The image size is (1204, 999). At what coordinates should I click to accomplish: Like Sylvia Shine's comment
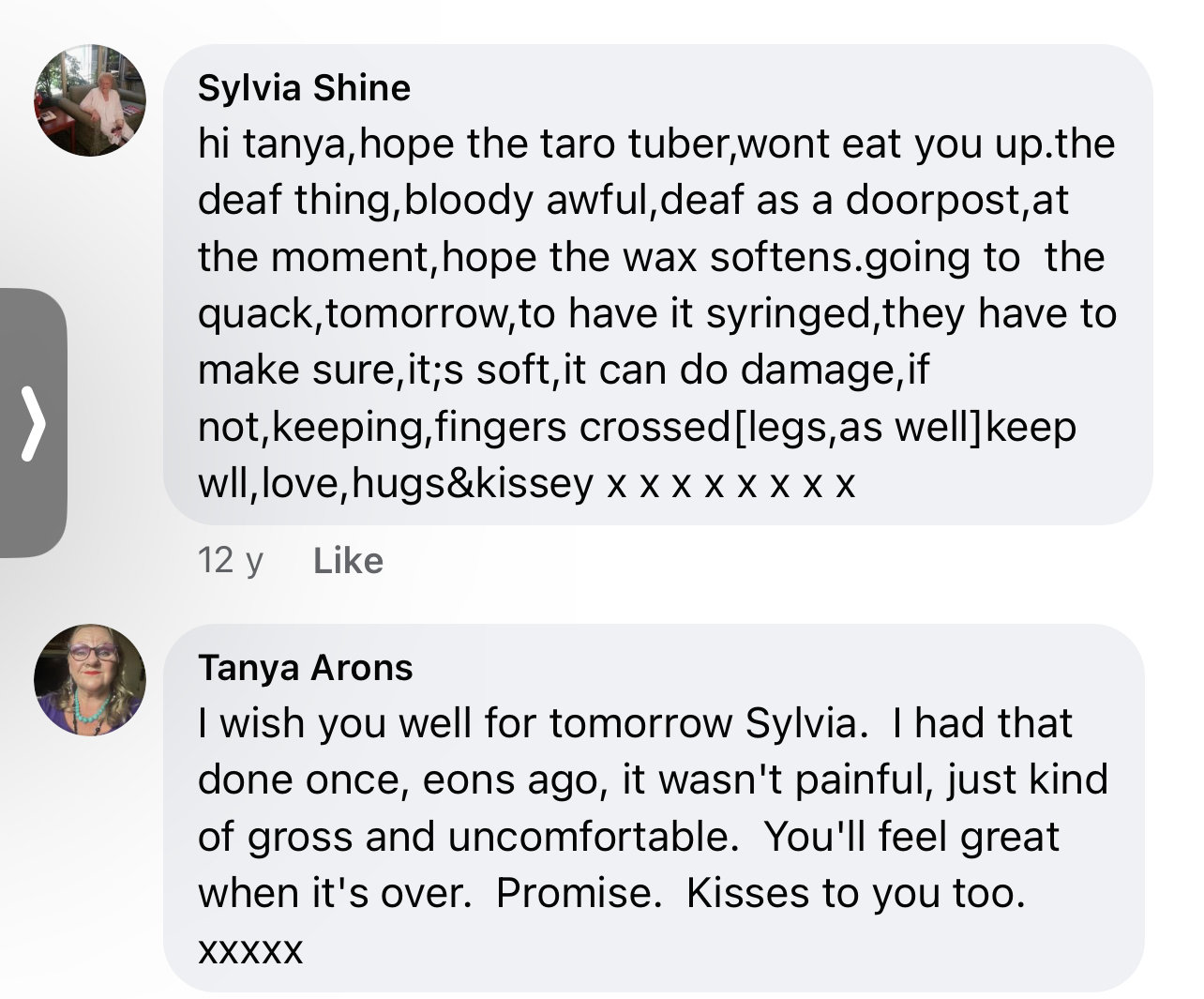[348, 561]
